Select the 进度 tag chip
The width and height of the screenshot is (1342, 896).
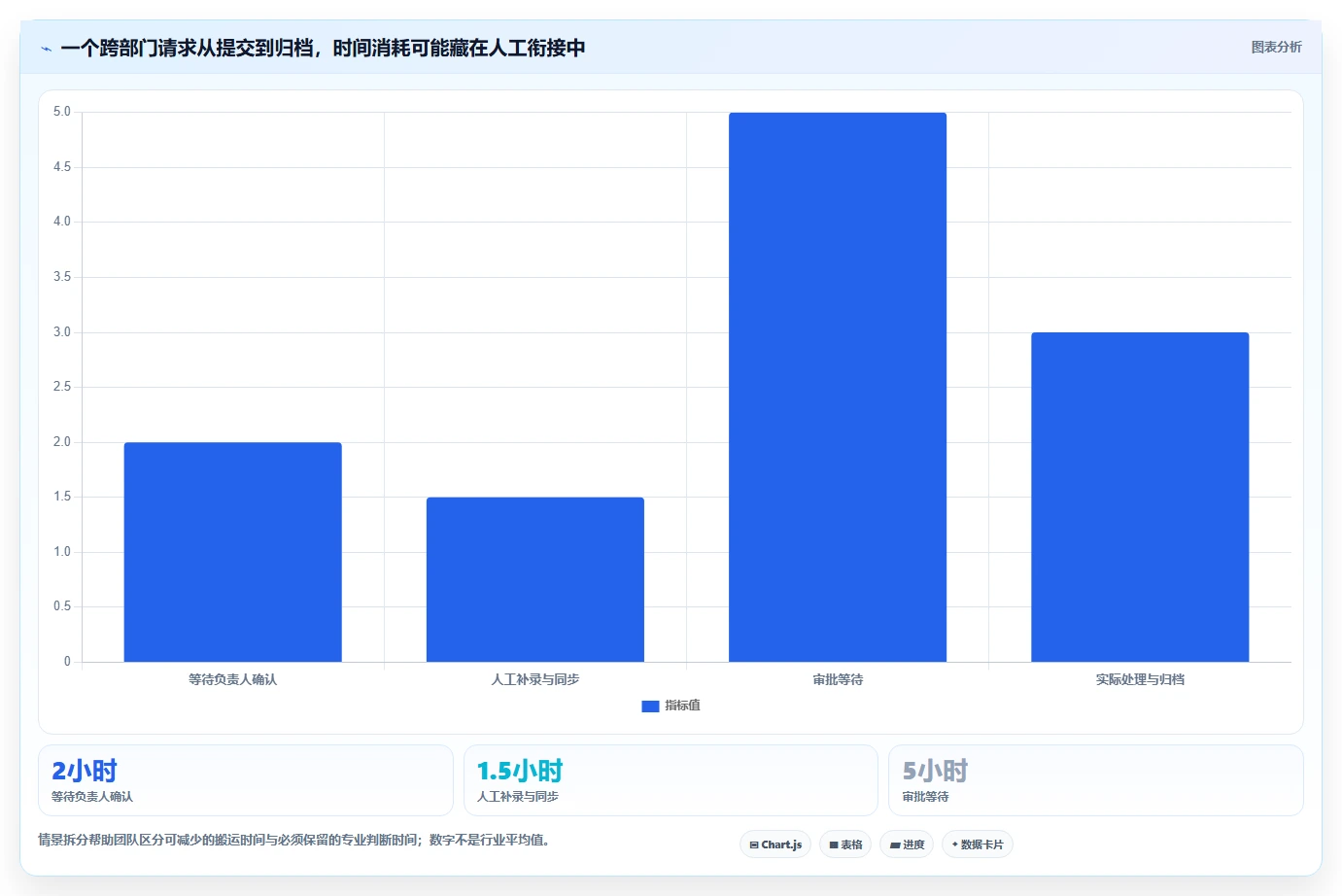[x=907, y=844]
